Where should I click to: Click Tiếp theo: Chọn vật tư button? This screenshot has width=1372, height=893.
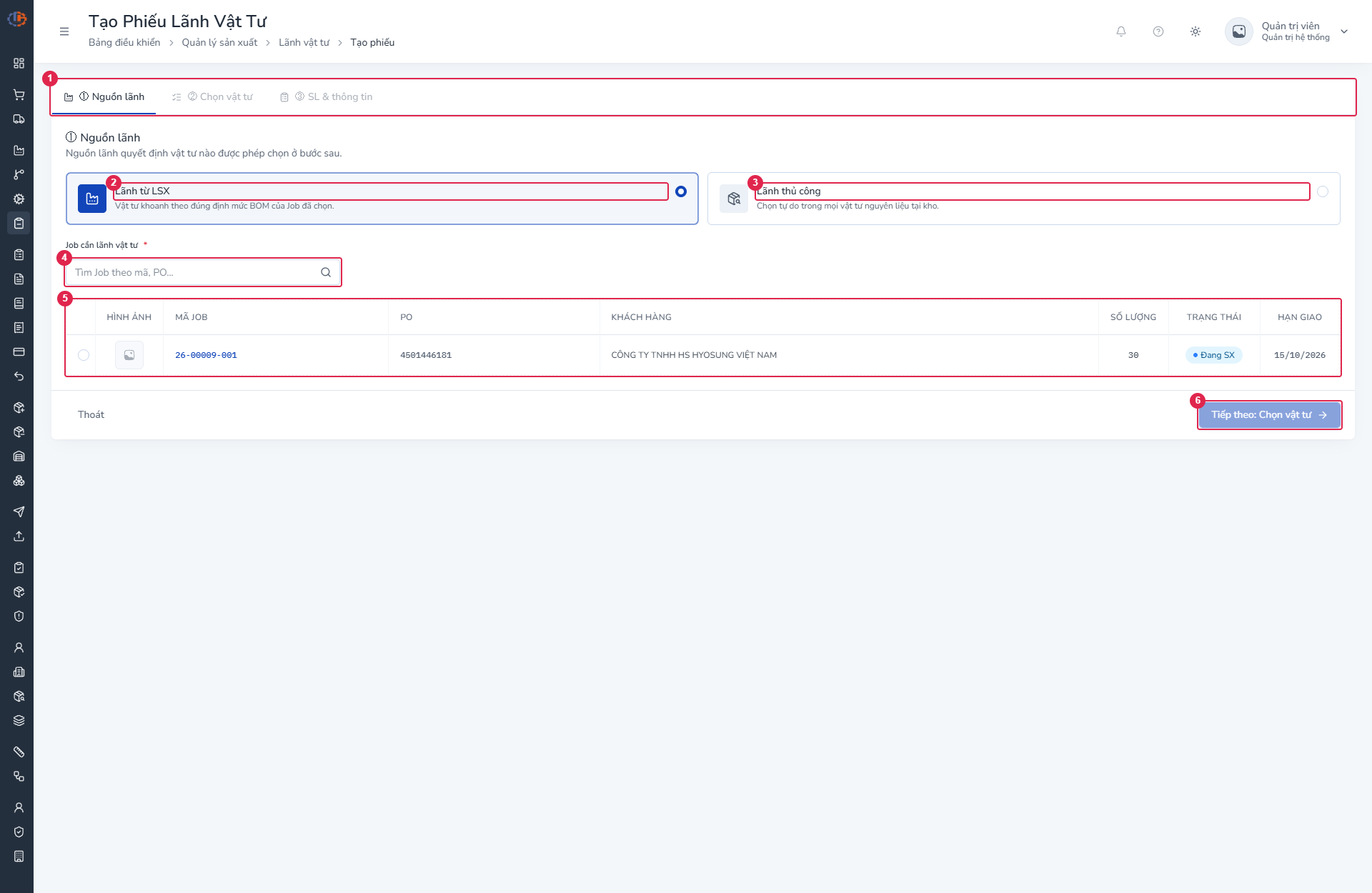click(1270, 415)
